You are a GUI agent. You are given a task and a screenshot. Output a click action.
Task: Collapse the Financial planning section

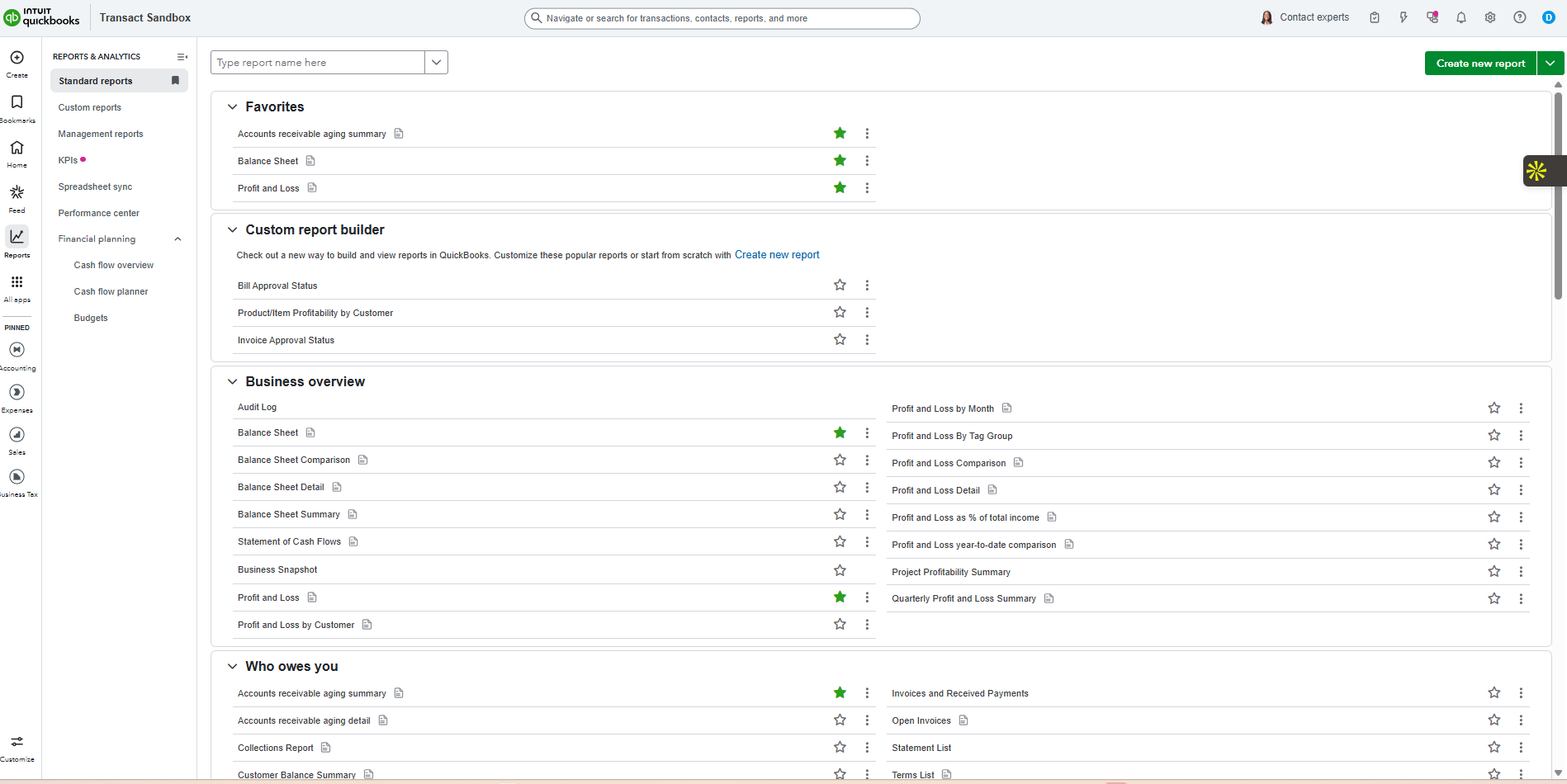click(178, 239)
